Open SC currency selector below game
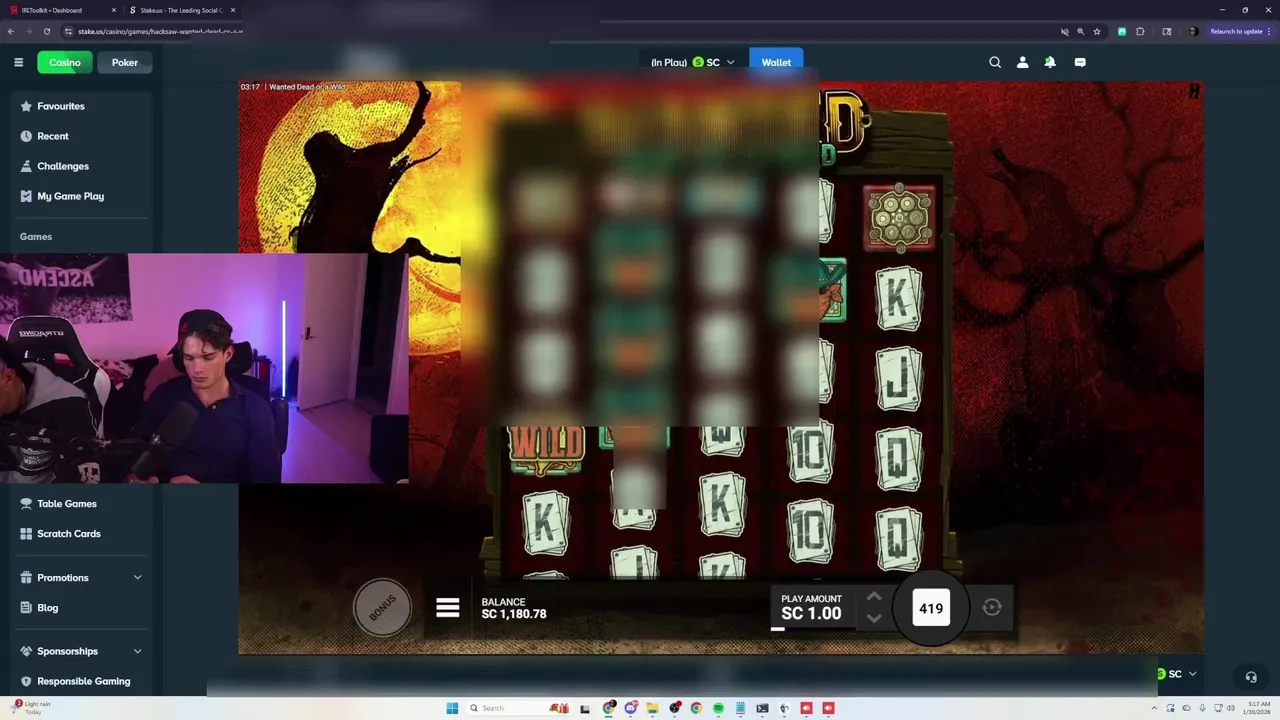Image resolution: width=1280 pixels, height=720 pixels. click(1176, 674)
